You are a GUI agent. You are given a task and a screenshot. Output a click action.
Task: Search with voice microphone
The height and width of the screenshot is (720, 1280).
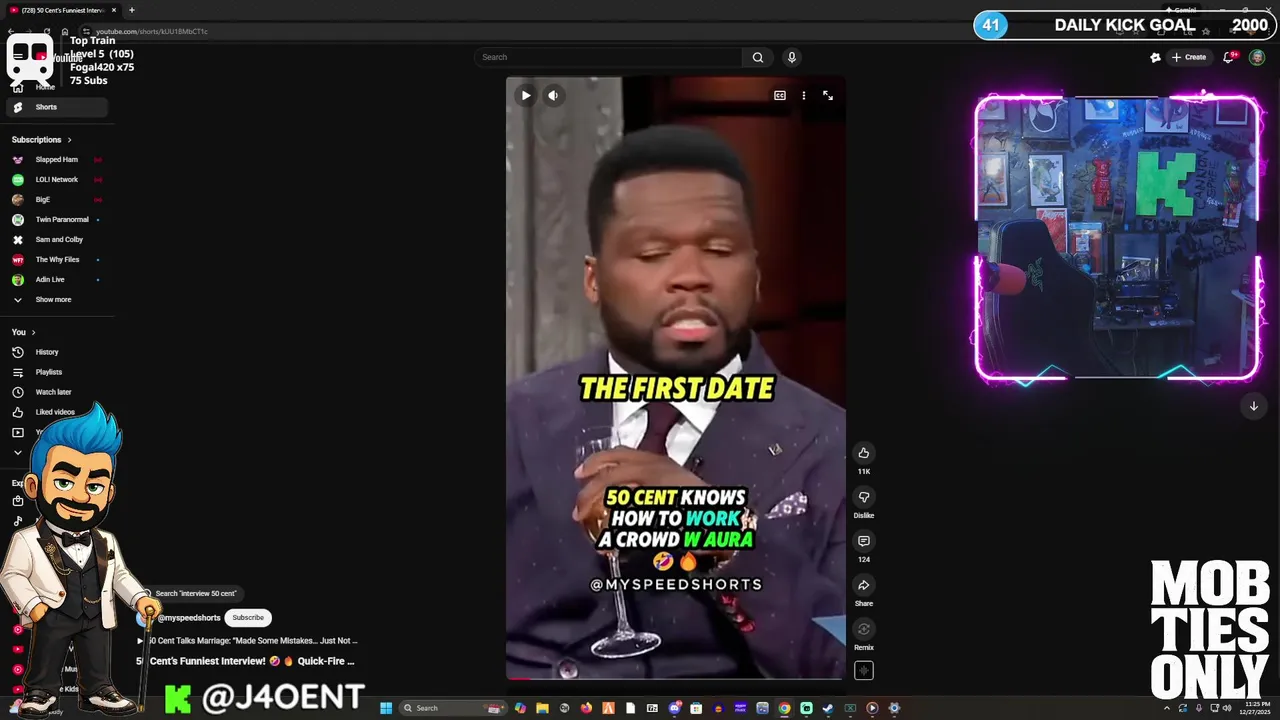pyautogui.click(x=792, y=57)
